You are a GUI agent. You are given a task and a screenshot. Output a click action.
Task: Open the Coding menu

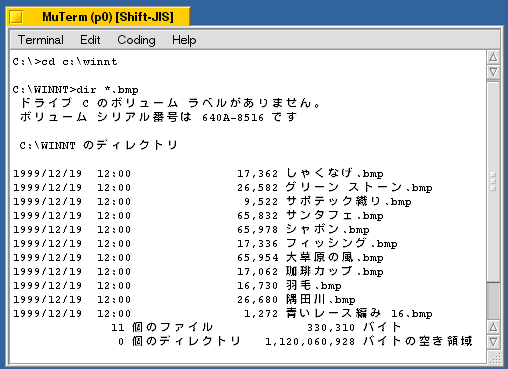pos(136,40)
